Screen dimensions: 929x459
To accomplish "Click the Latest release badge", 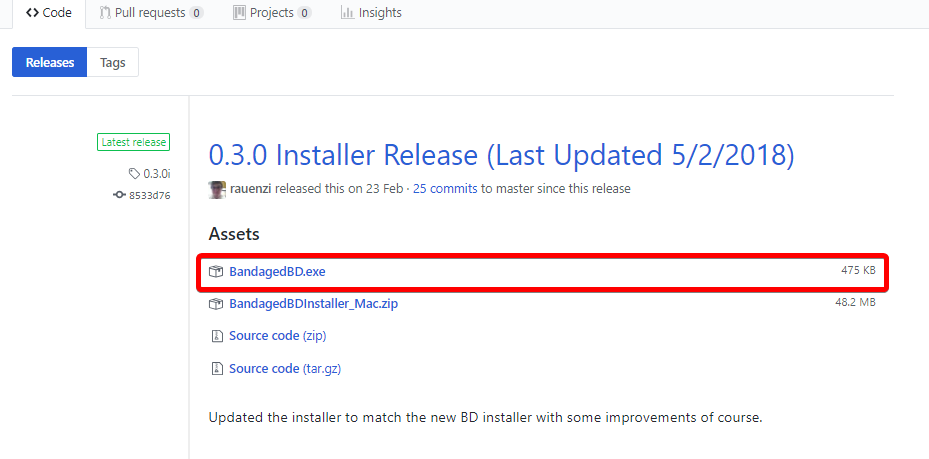I will click(x=133, y=142).
